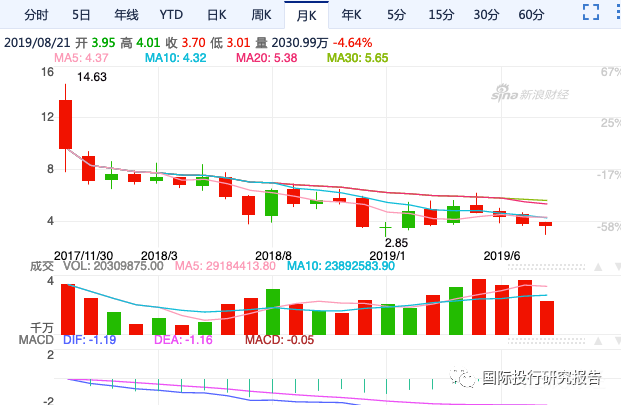Toggle the MA10 indicator line label
Screen dimensions: 621x405
pos(174,59)
